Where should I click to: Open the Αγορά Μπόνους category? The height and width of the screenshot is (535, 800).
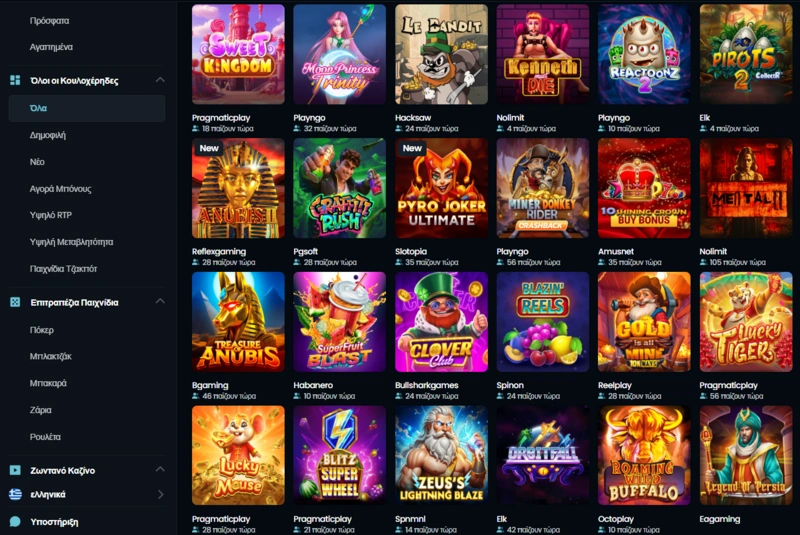pyautogui.click(x=60, y=189)
